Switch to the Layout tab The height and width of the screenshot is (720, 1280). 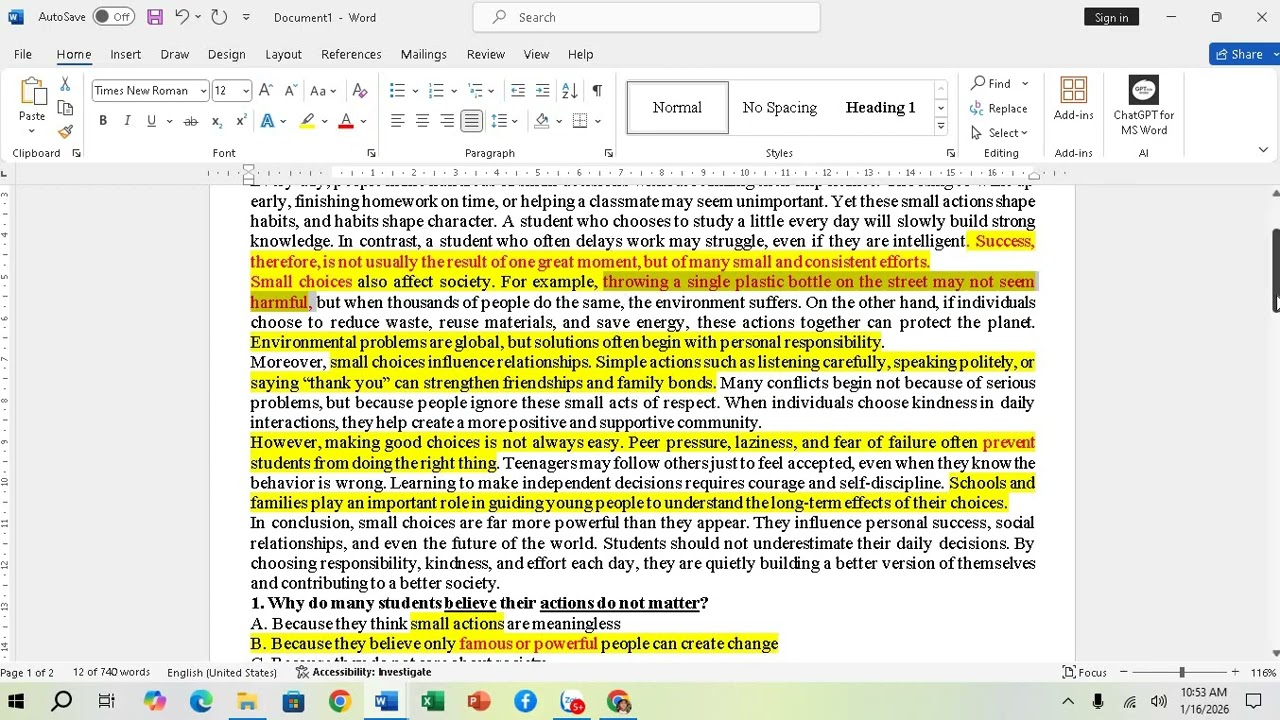tap(283, 54)
